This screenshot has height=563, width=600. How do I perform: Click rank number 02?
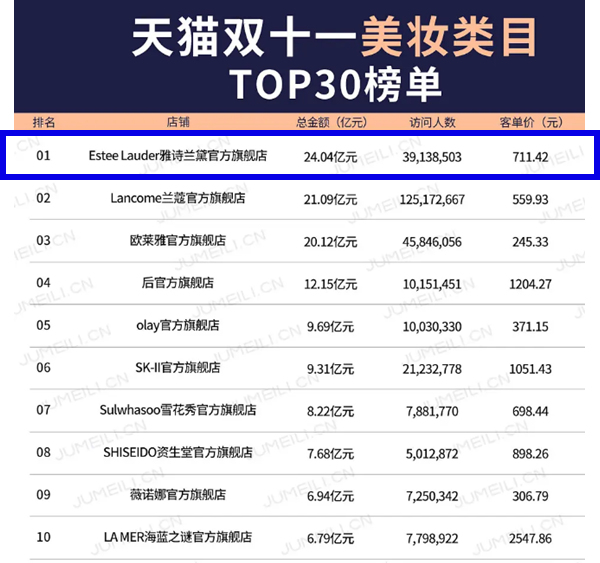point(43,198)
